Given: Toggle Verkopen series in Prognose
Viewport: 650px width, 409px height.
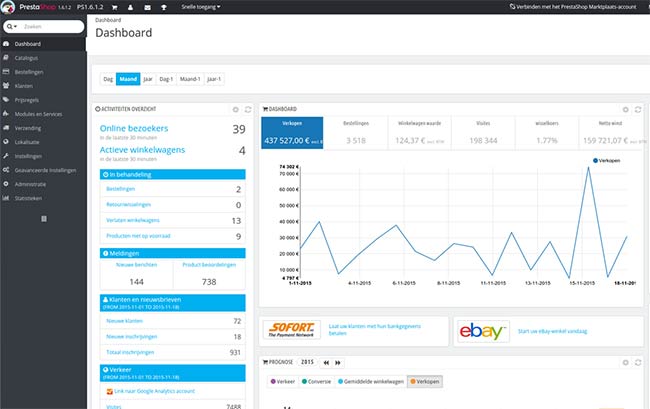Looking at the screenshot, I should point(425,382).
